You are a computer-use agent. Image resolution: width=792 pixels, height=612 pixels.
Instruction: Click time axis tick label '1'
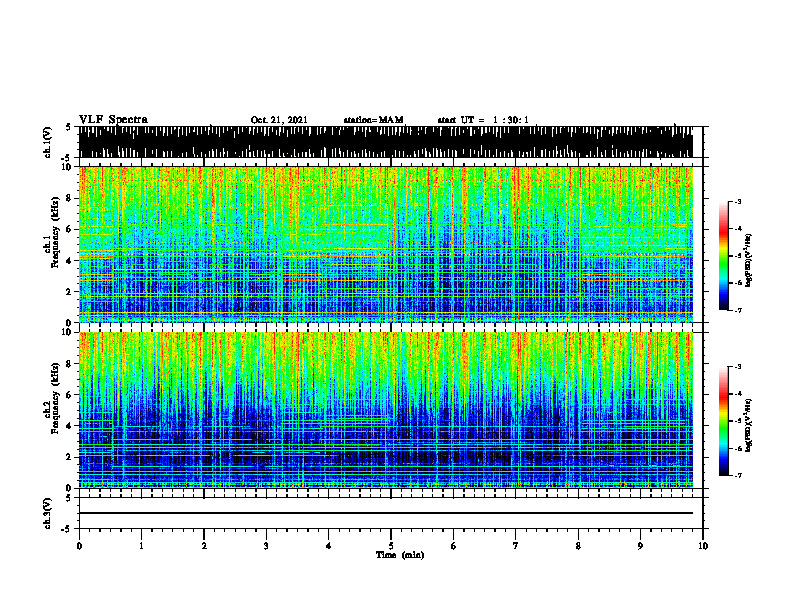click(x=141, y=546)
